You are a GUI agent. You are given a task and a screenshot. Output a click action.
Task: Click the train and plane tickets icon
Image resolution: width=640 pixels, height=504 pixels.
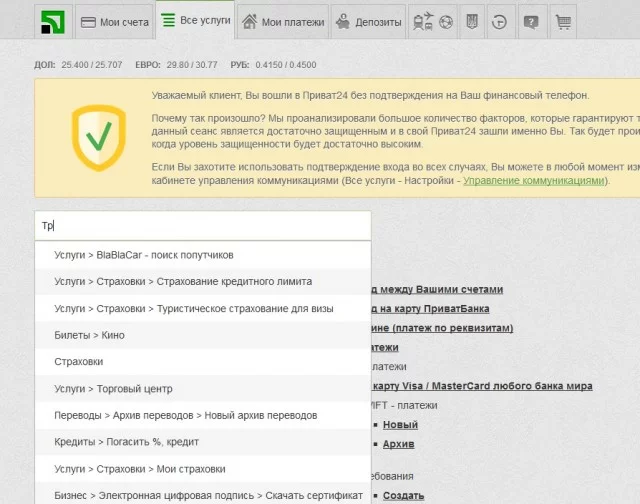pos(423,21)
